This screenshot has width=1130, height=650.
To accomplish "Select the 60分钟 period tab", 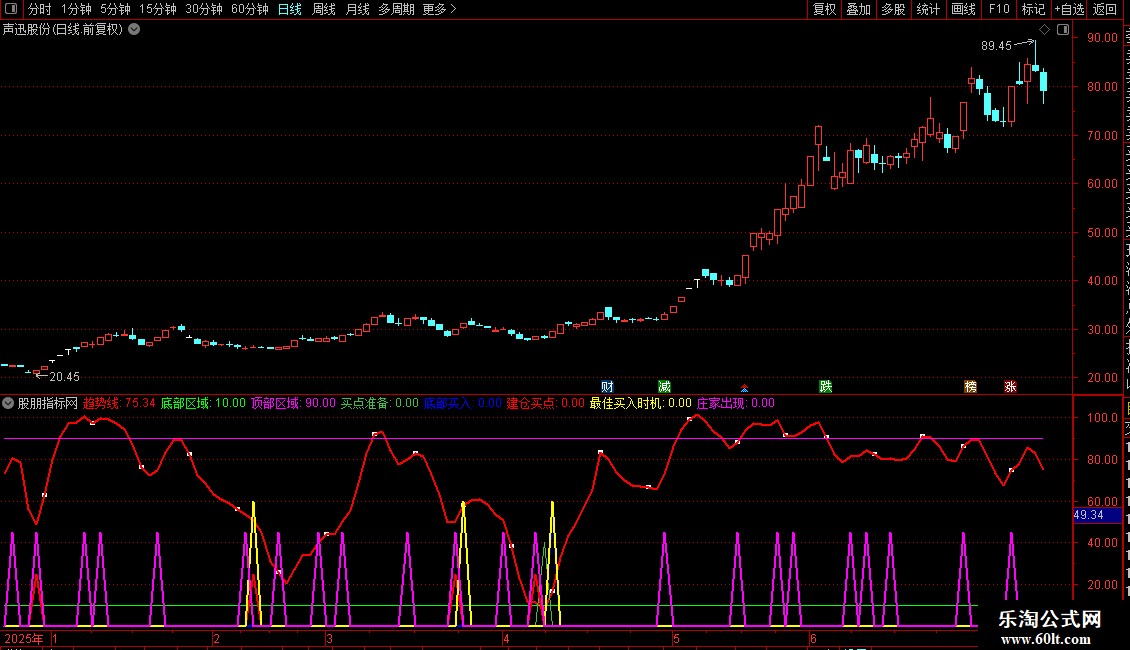I will (x=250, y=9).
